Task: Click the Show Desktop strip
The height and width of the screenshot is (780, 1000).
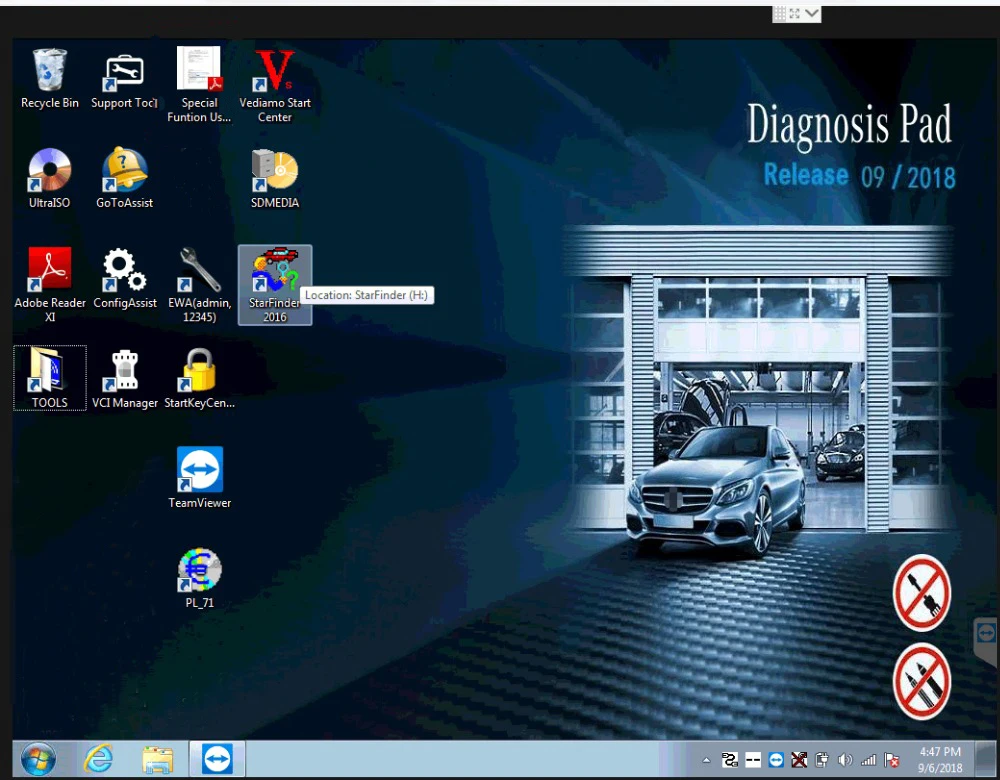Action: [x=987, y=759]
